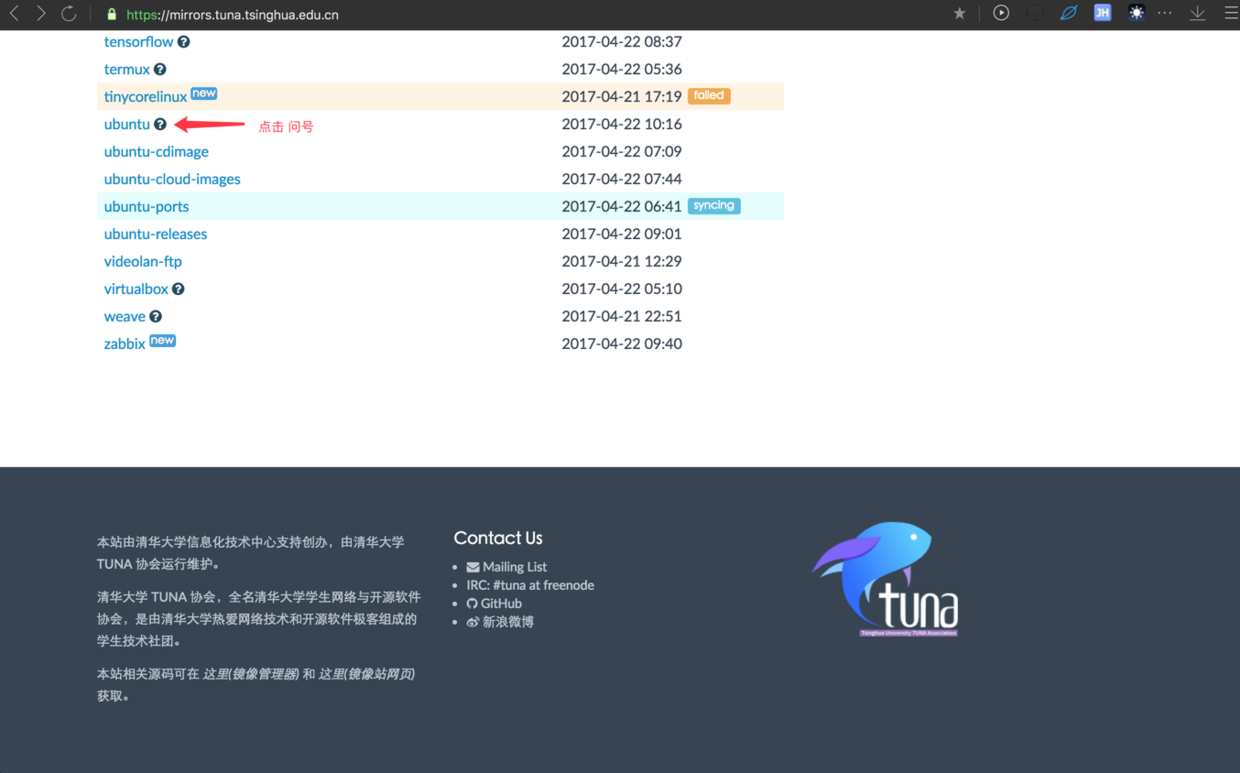
Task: Click help question mark next to tensorflow
Action: point(184,42)
